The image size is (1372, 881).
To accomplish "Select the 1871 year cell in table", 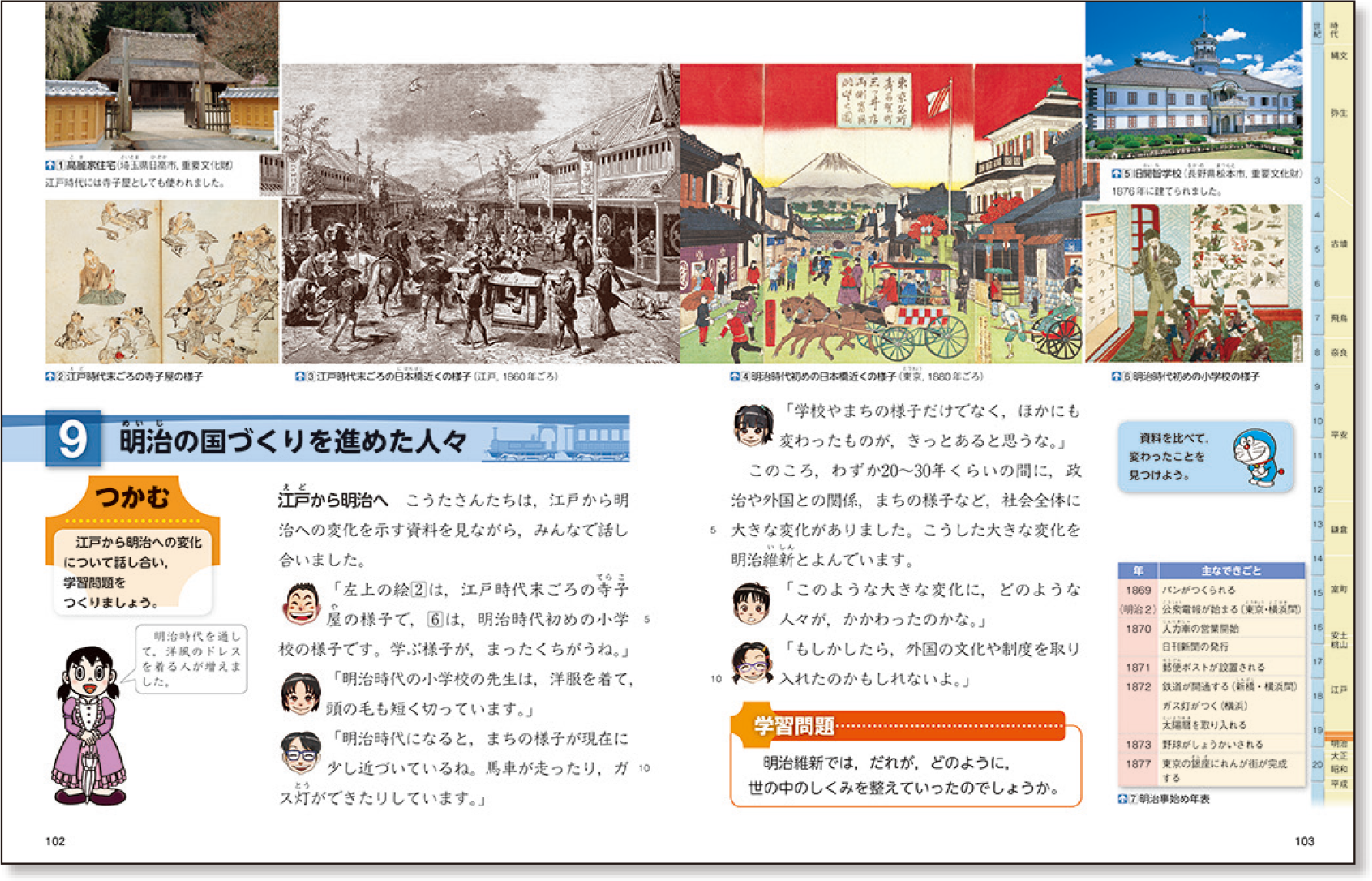I will [x=1138, y=667].
